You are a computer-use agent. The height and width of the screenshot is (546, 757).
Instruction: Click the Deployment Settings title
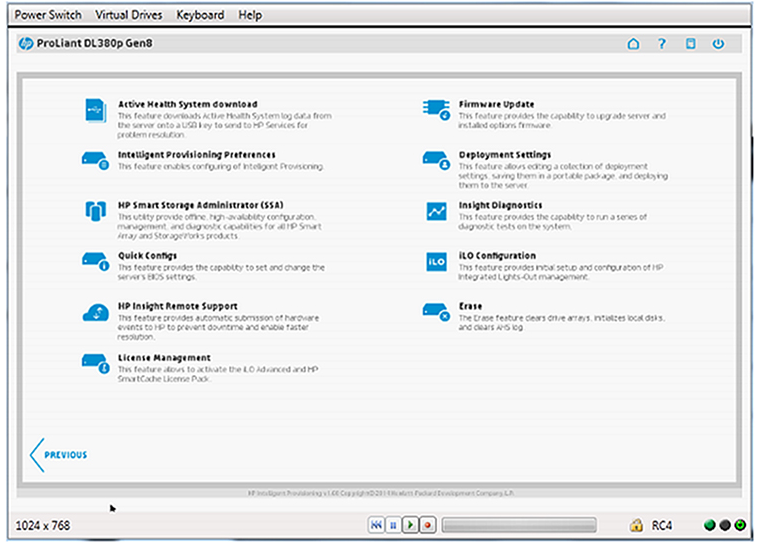[x=505, y=155]
